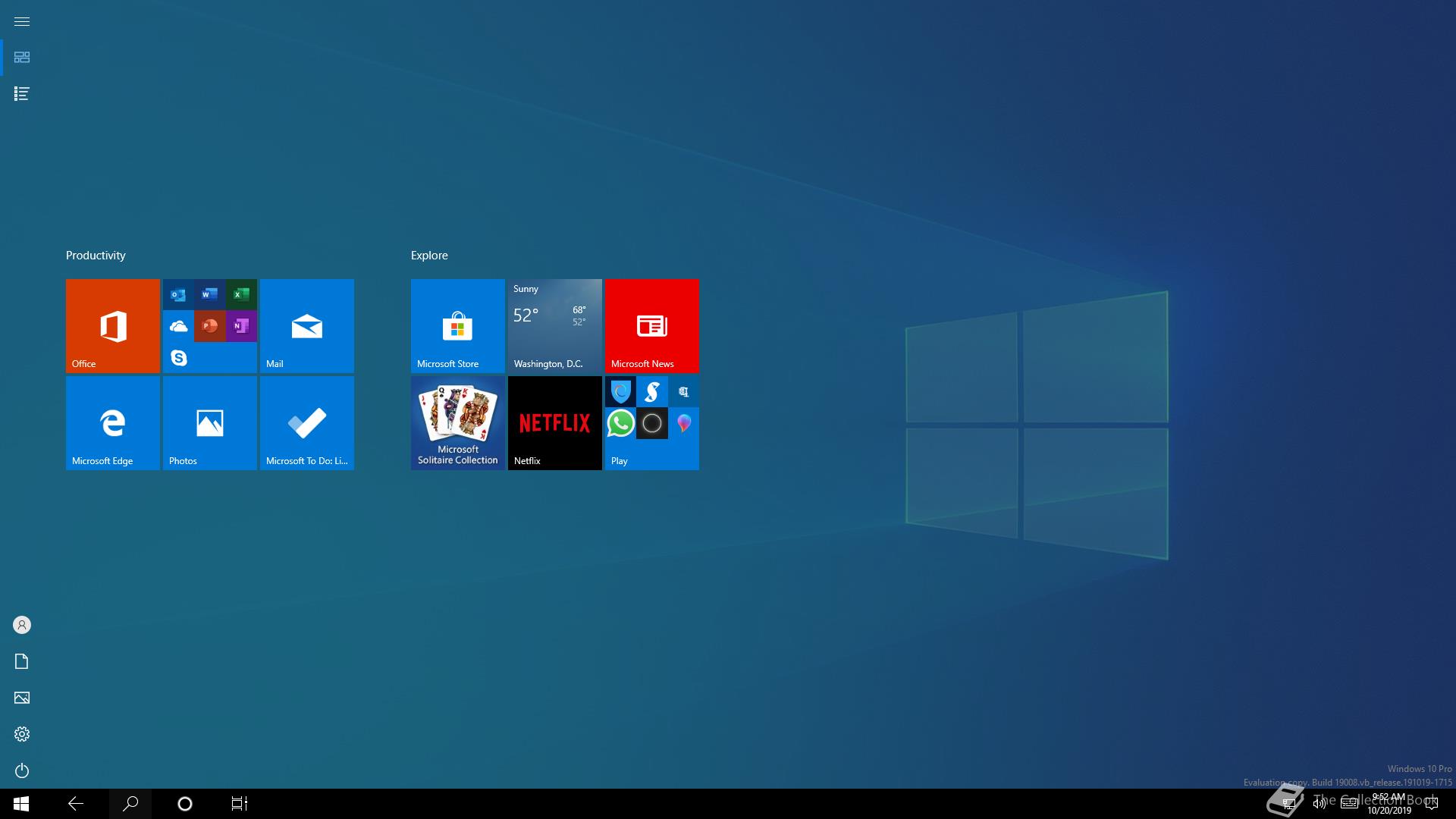Open Hotspot Shield shield icon in Play folder

click(620, 391)
